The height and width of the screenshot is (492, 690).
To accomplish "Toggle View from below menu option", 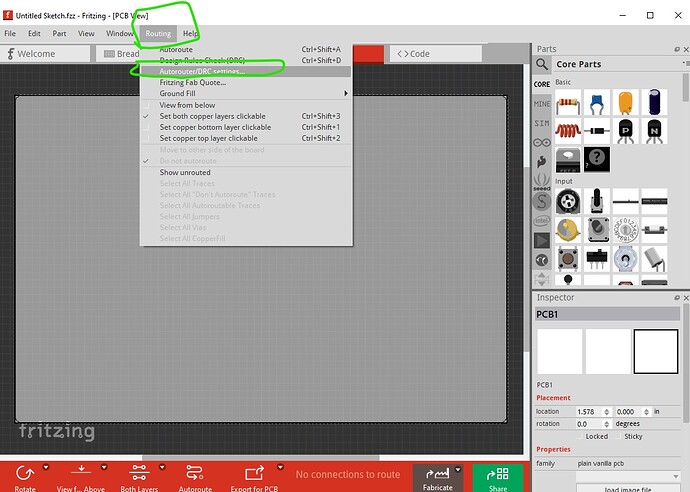I will click(246, 105).
